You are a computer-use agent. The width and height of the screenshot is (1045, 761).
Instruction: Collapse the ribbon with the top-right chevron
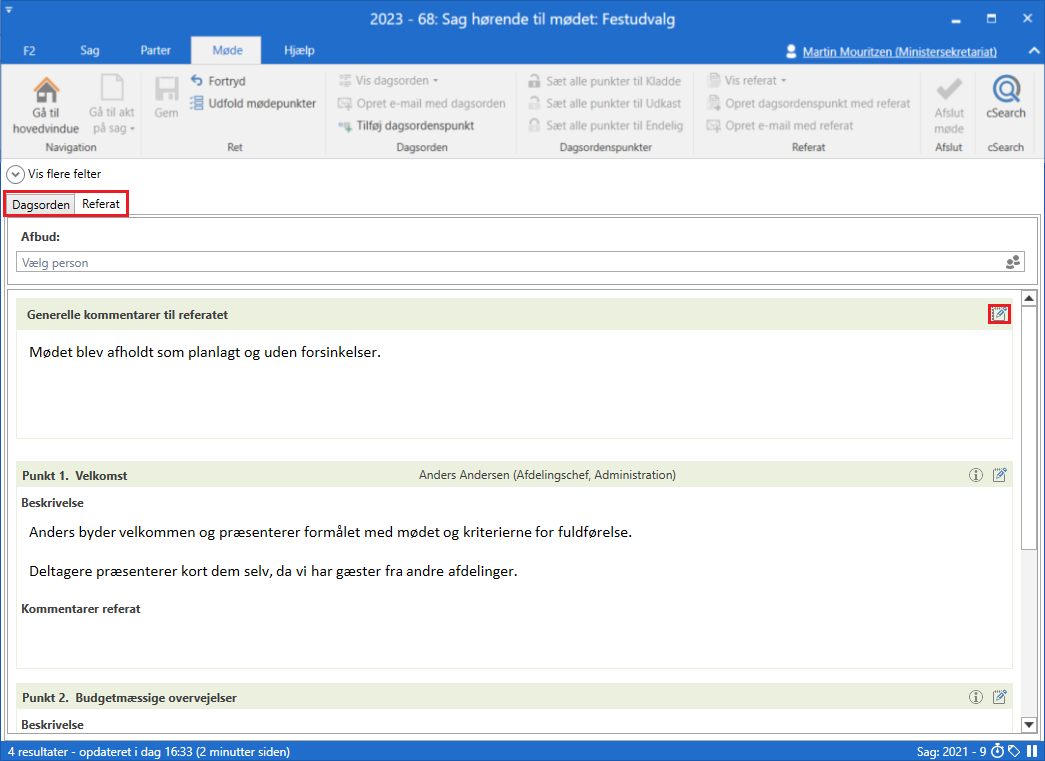(1033, 51)
